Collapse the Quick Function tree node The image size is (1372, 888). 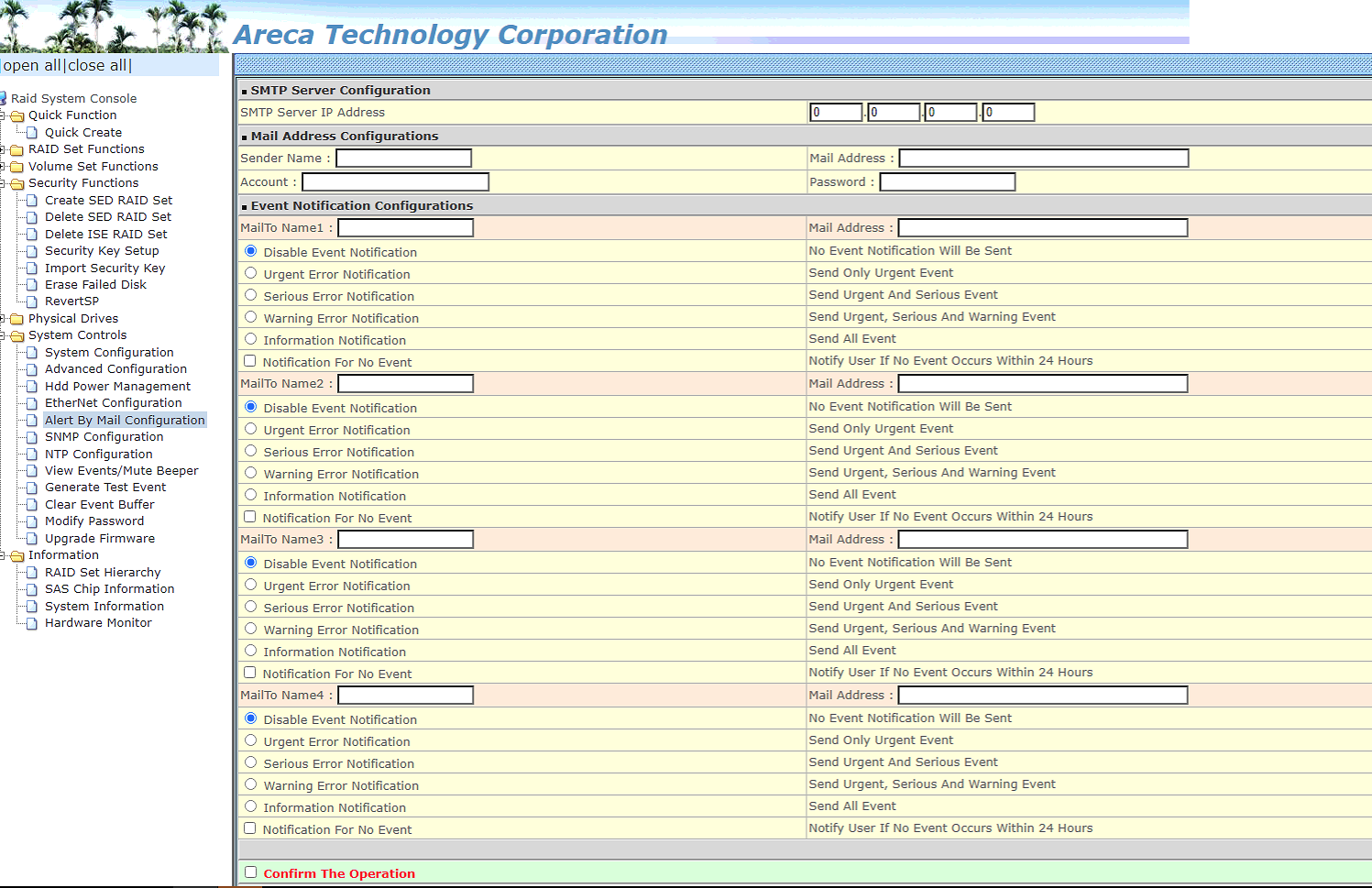tap(4, 115)
